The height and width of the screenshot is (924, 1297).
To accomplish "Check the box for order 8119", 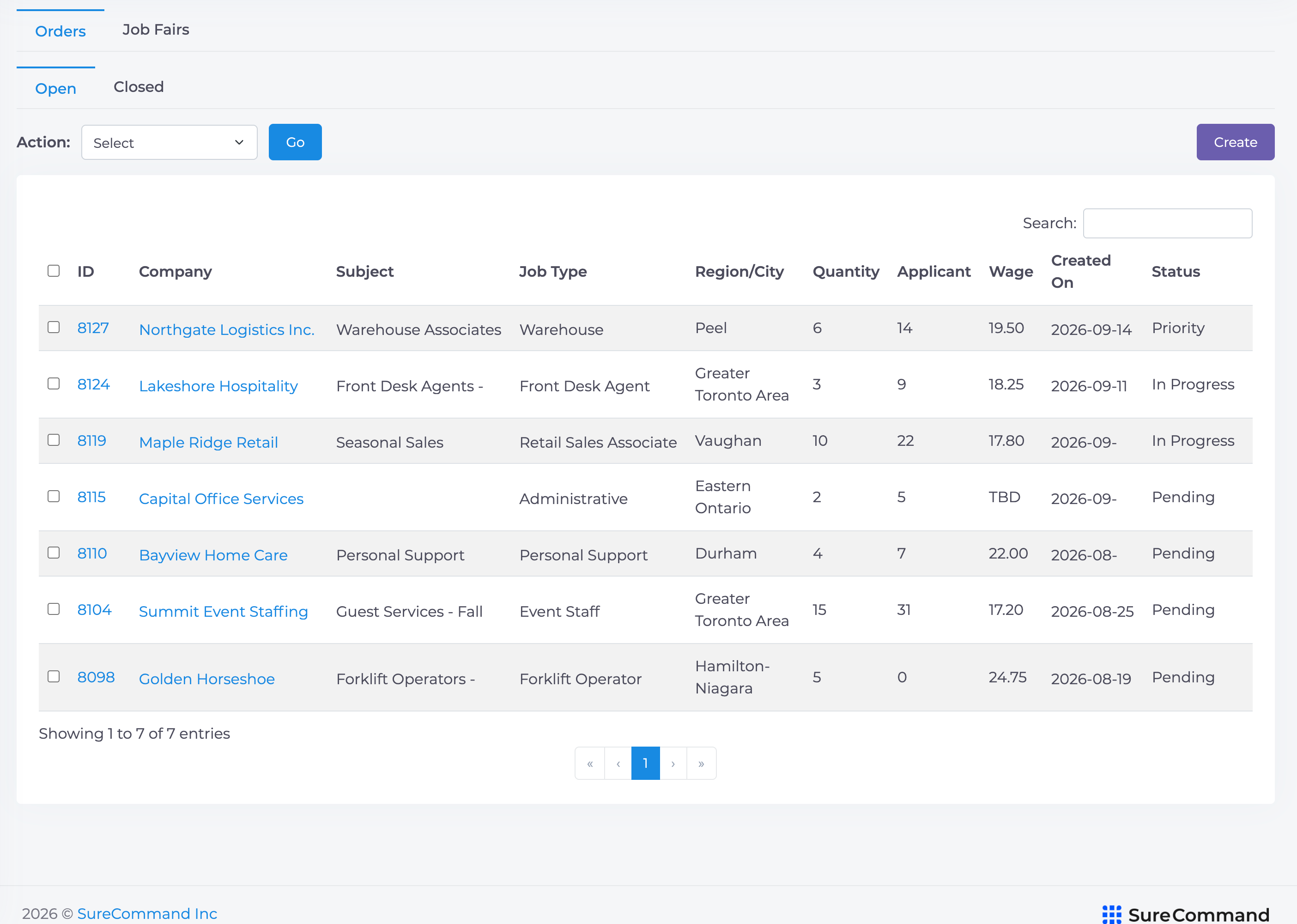I will point(54,440).
